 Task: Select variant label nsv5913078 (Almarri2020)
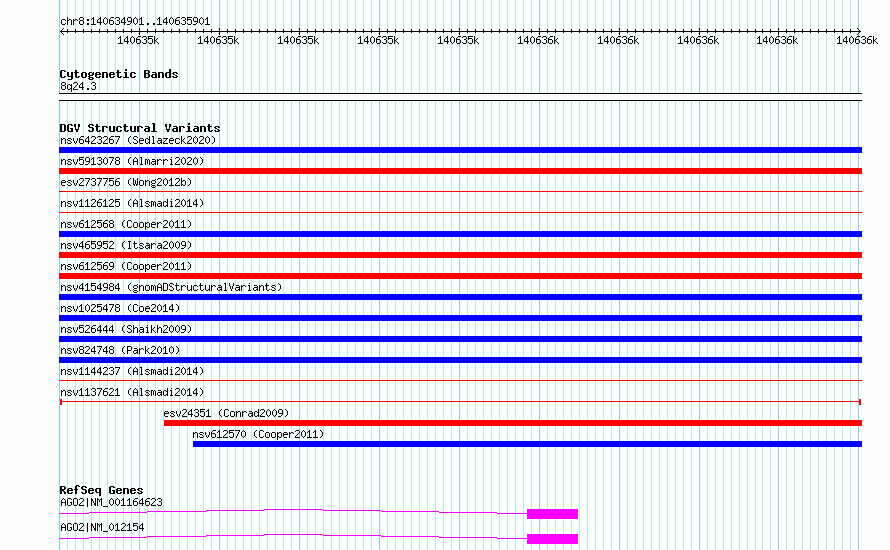132,161
